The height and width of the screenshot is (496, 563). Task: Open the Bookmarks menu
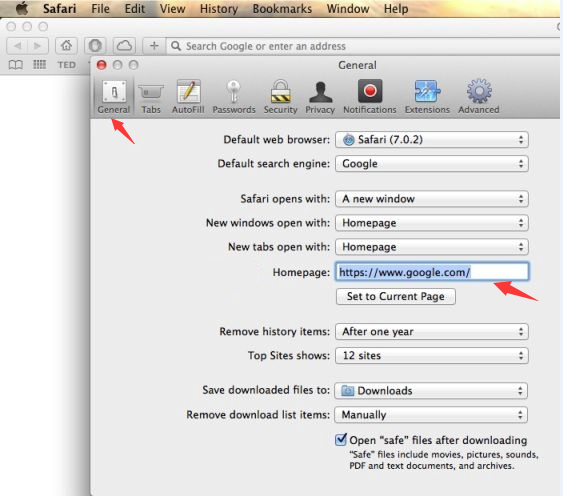coord(282,9)
